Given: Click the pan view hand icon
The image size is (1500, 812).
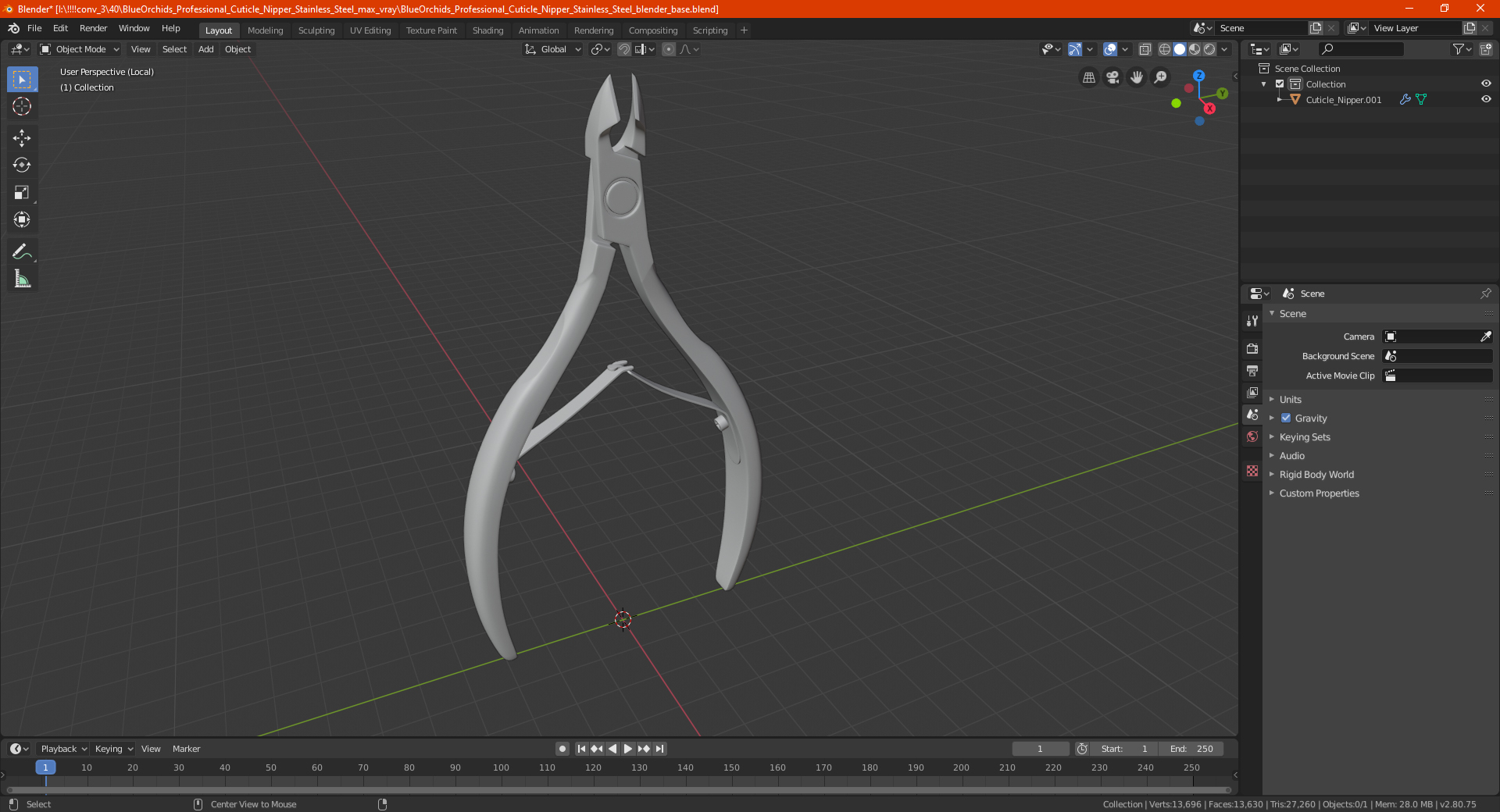Looking at the screenshot, I should (1137, 77).
